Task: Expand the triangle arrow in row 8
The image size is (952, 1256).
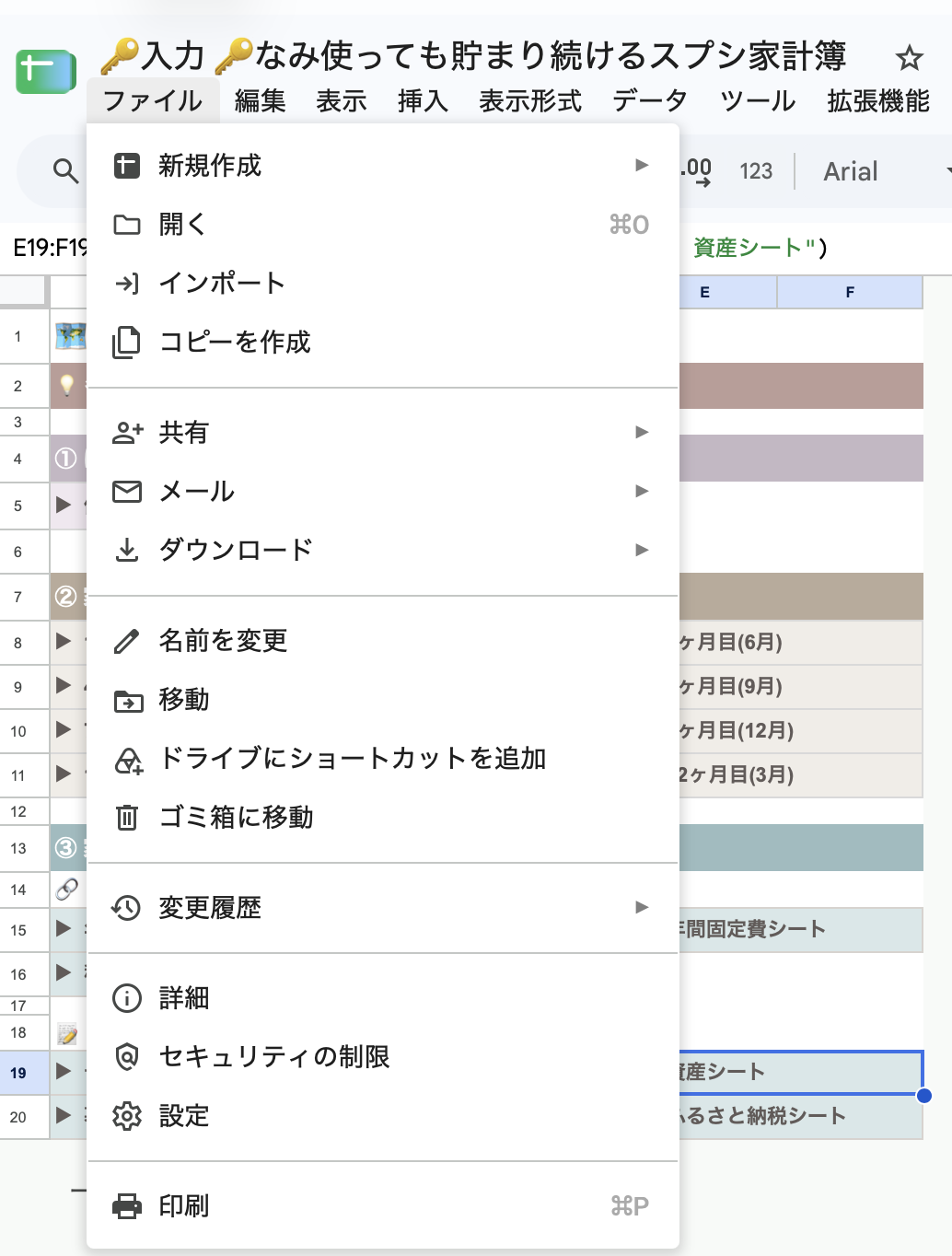Action: pos(64,641)
